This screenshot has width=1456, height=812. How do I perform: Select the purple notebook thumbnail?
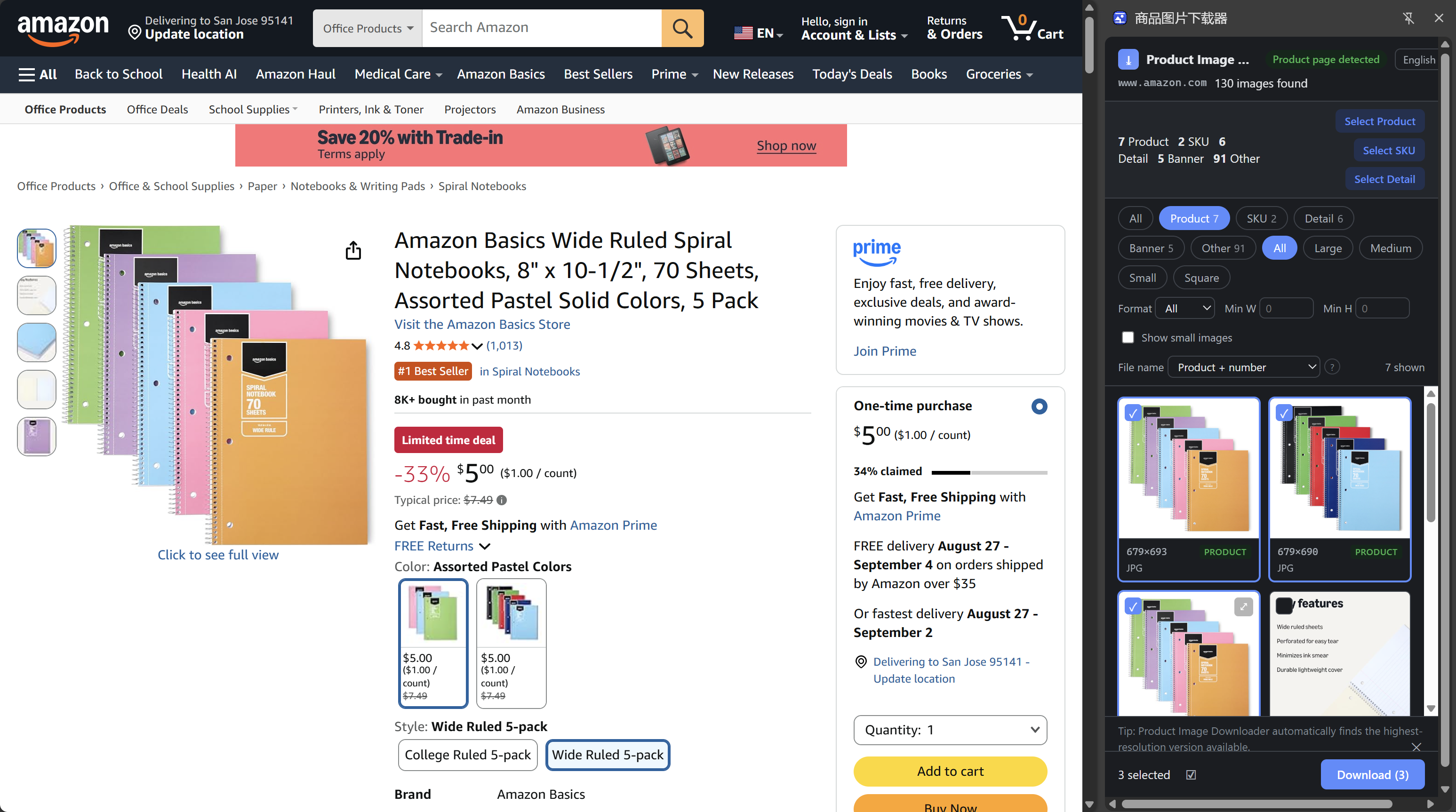(x=37, y=436)
